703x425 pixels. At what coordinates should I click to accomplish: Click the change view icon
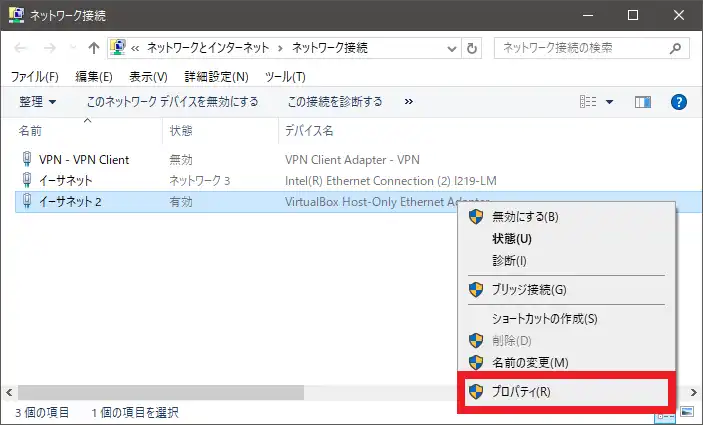tap(588, 102)
